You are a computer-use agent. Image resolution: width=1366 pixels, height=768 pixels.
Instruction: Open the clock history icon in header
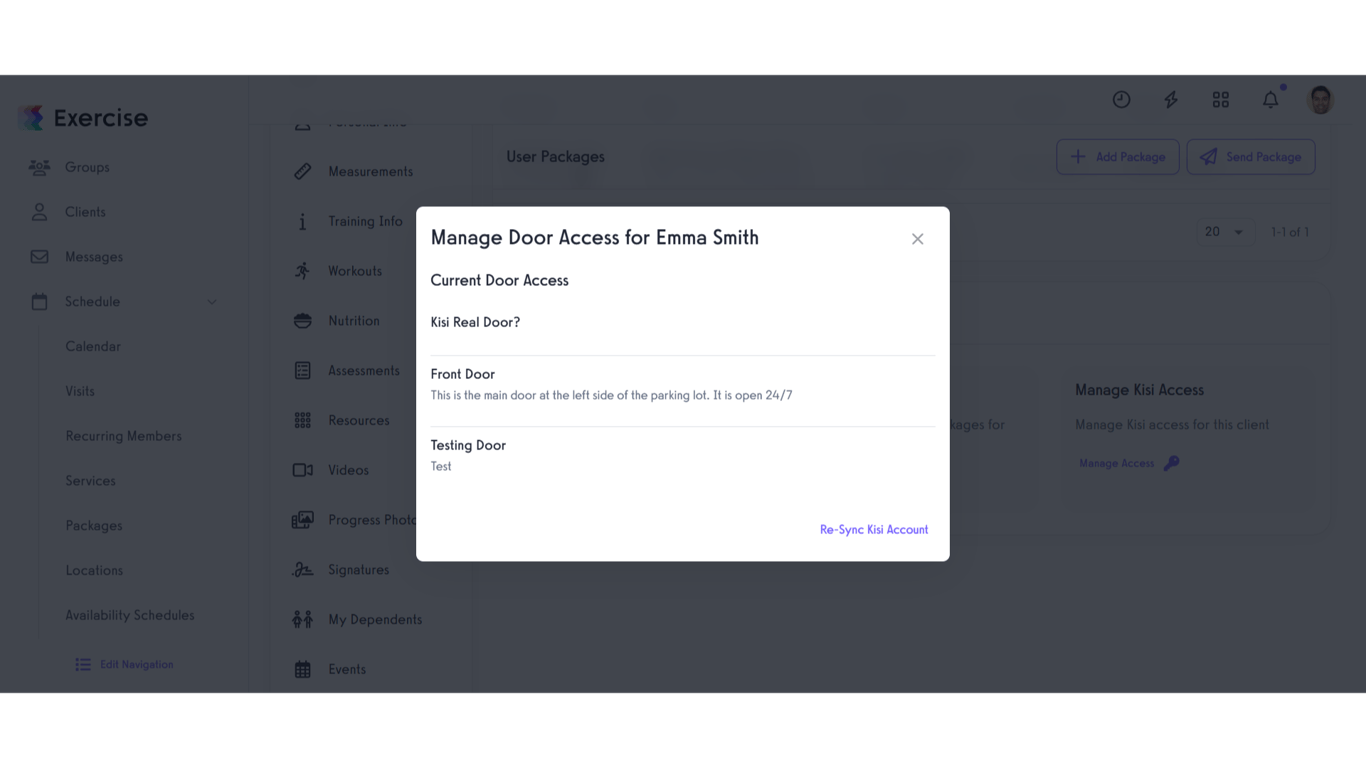[1121, 99]
